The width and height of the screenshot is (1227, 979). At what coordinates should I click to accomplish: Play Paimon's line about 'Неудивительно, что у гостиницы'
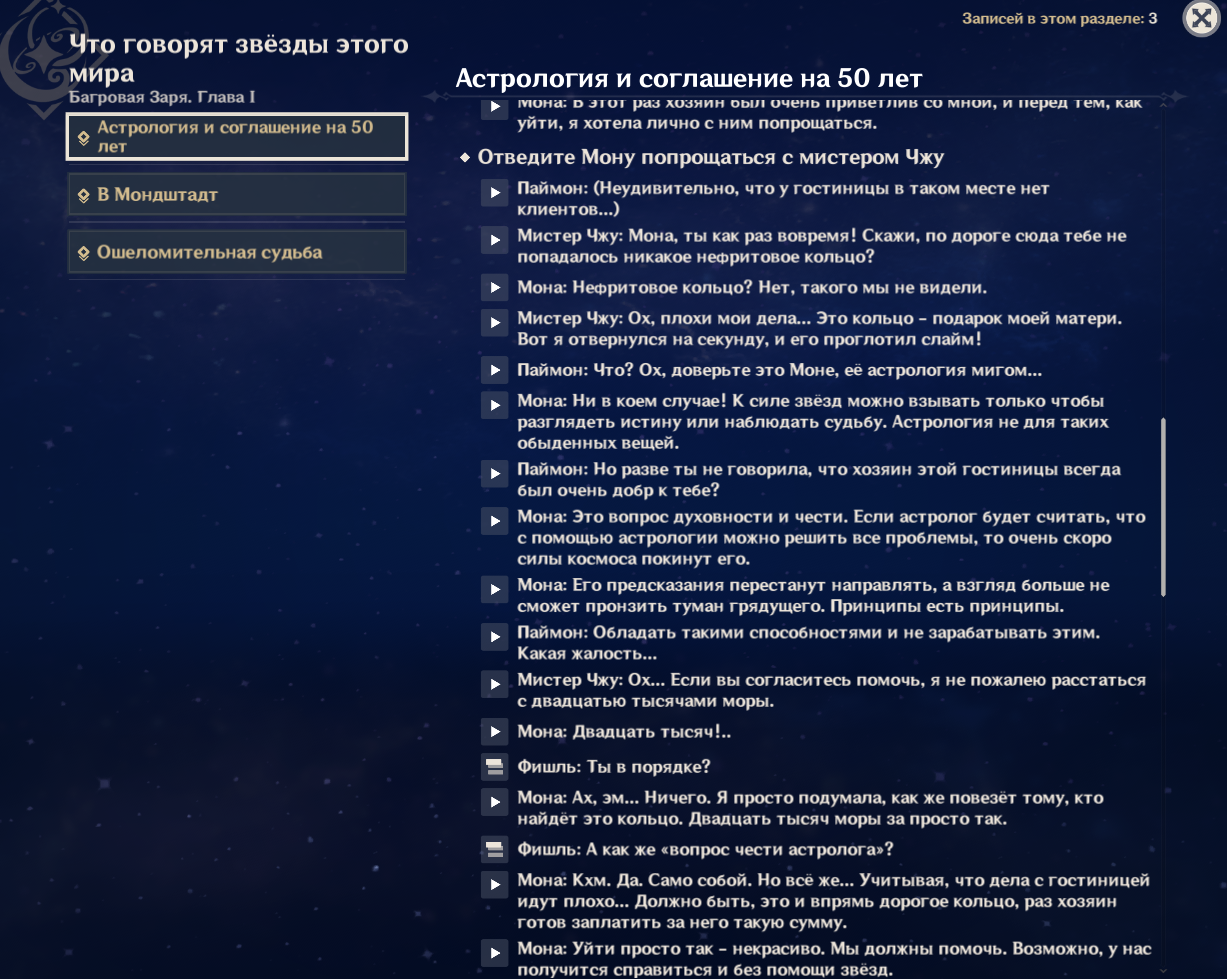494,192
